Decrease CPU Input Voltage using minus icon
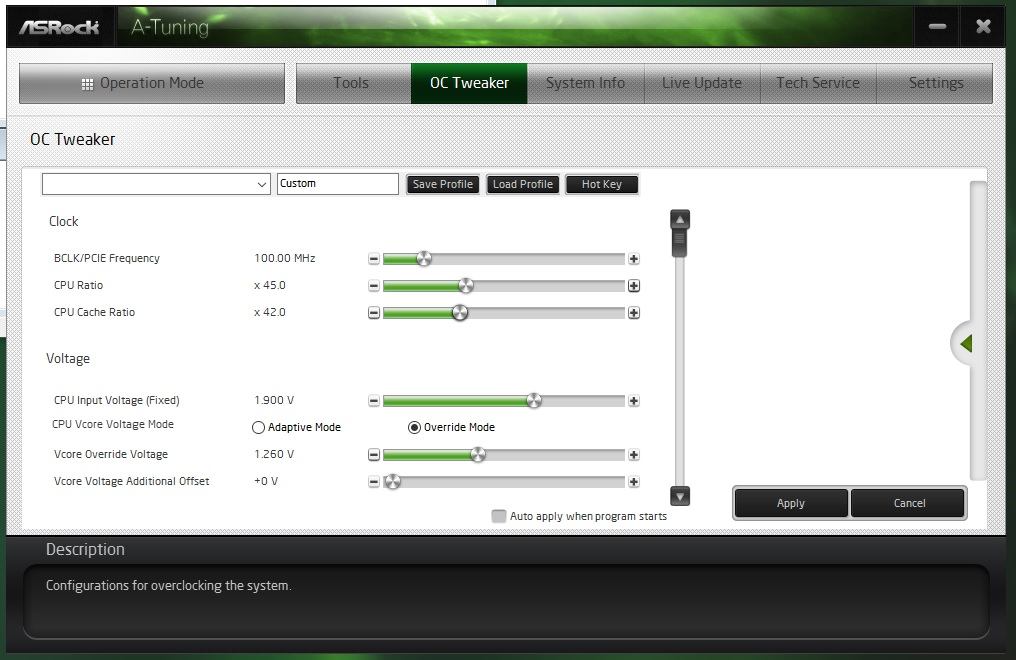 [x=374, y=401]
